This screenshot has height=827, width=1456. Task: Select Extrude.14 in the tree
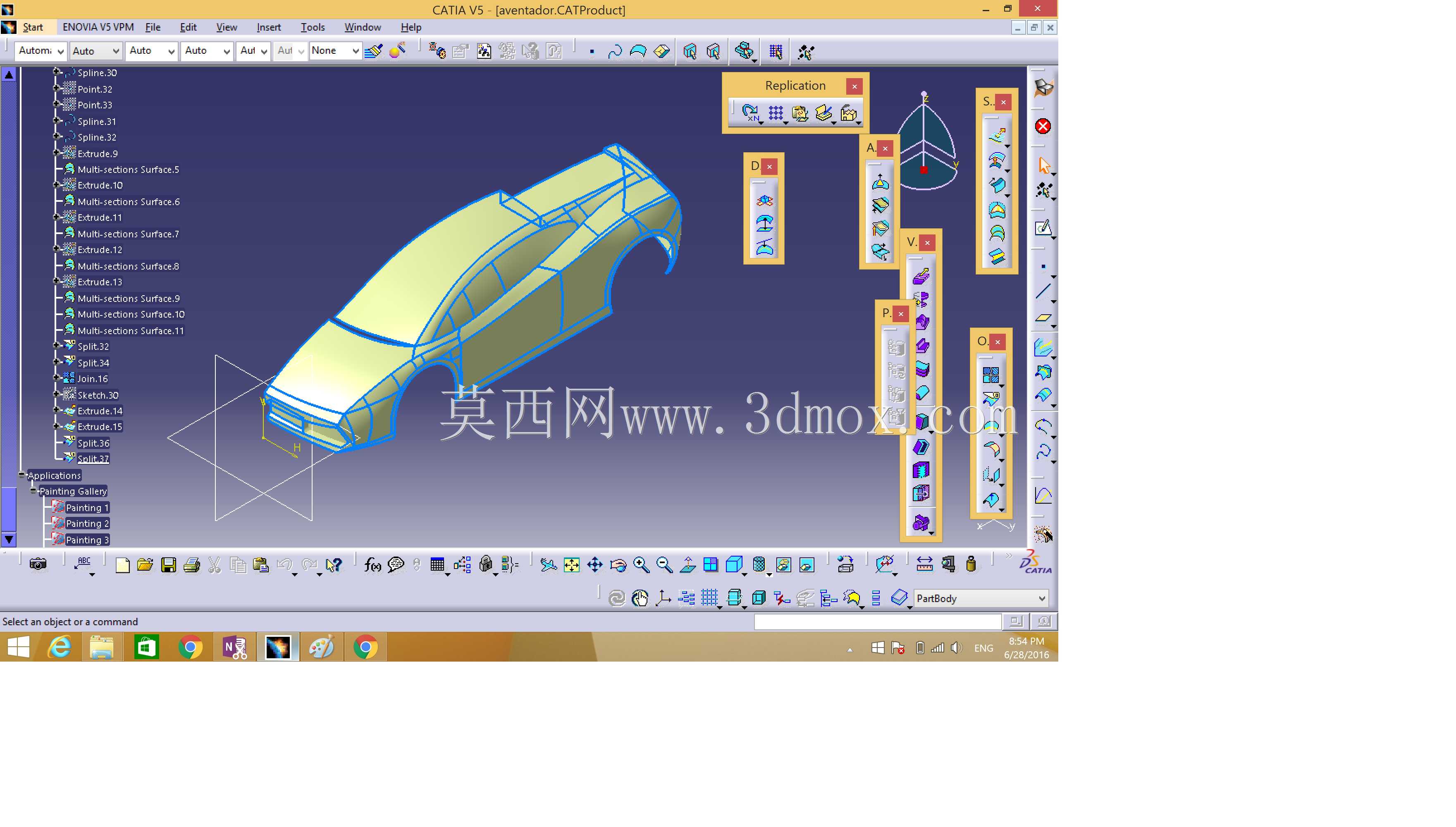(x=100, y=411)
